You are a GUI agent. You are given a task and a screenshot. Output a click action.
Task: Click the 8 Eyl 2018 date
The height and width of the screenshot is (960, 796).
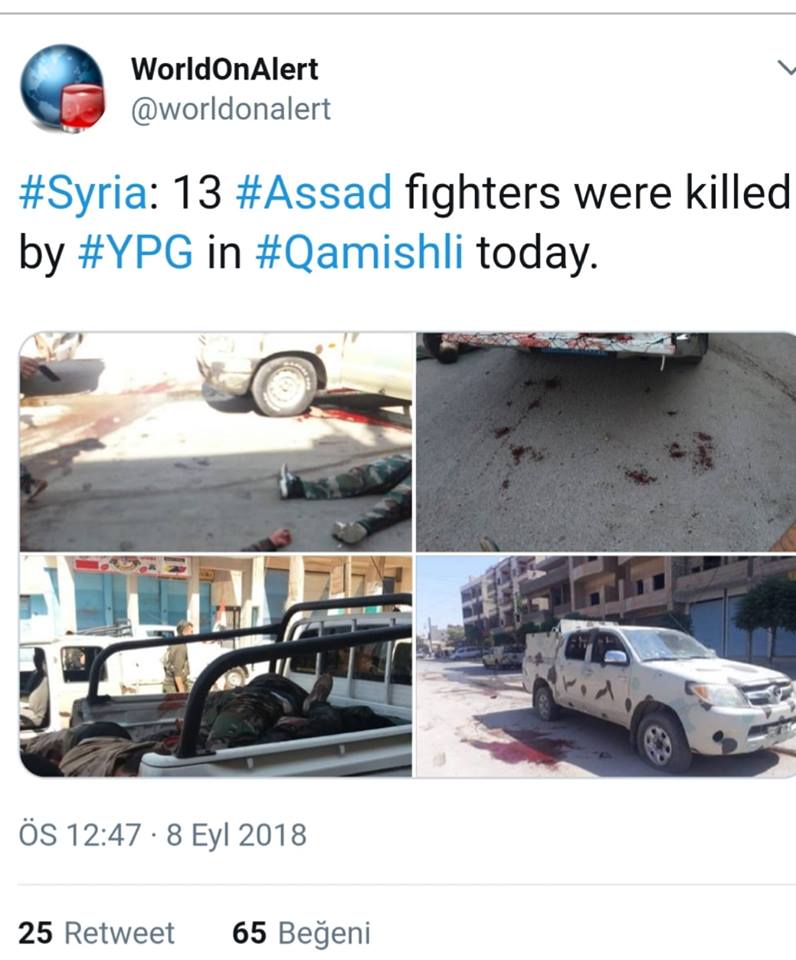(236, 835)
